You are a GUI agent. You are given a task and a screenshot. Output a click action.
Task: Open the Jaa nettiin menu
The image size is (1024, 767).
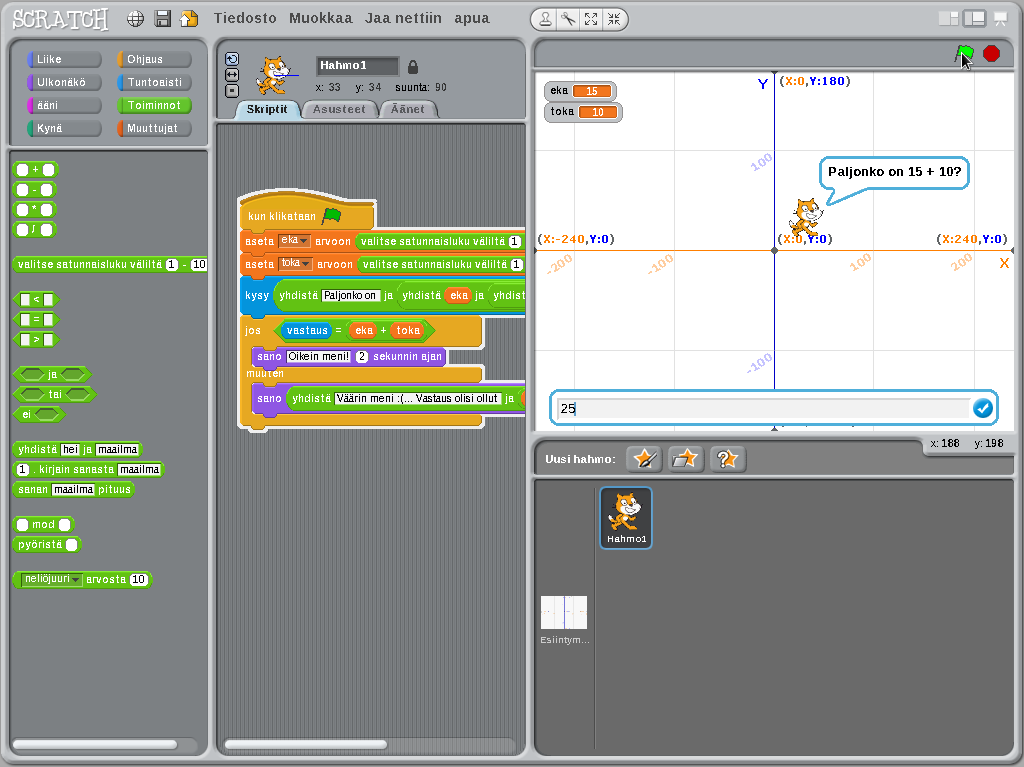coord(403,18)
